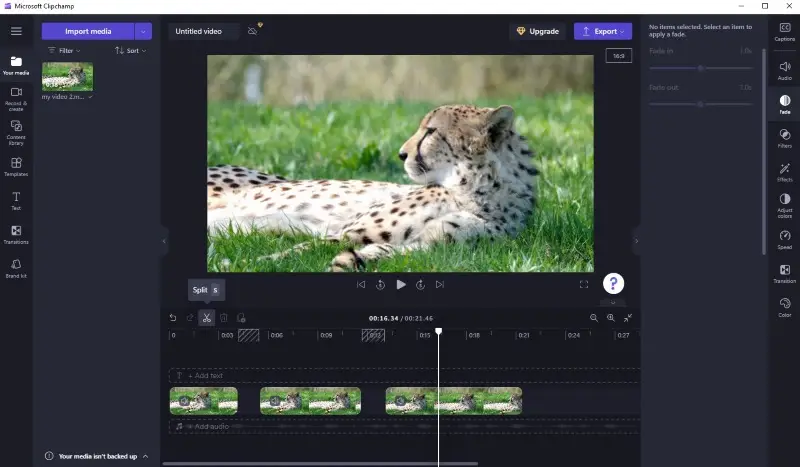Select the first timeline clip
Viewport: 800px width, 467px height.
click(x=204, y=401)
